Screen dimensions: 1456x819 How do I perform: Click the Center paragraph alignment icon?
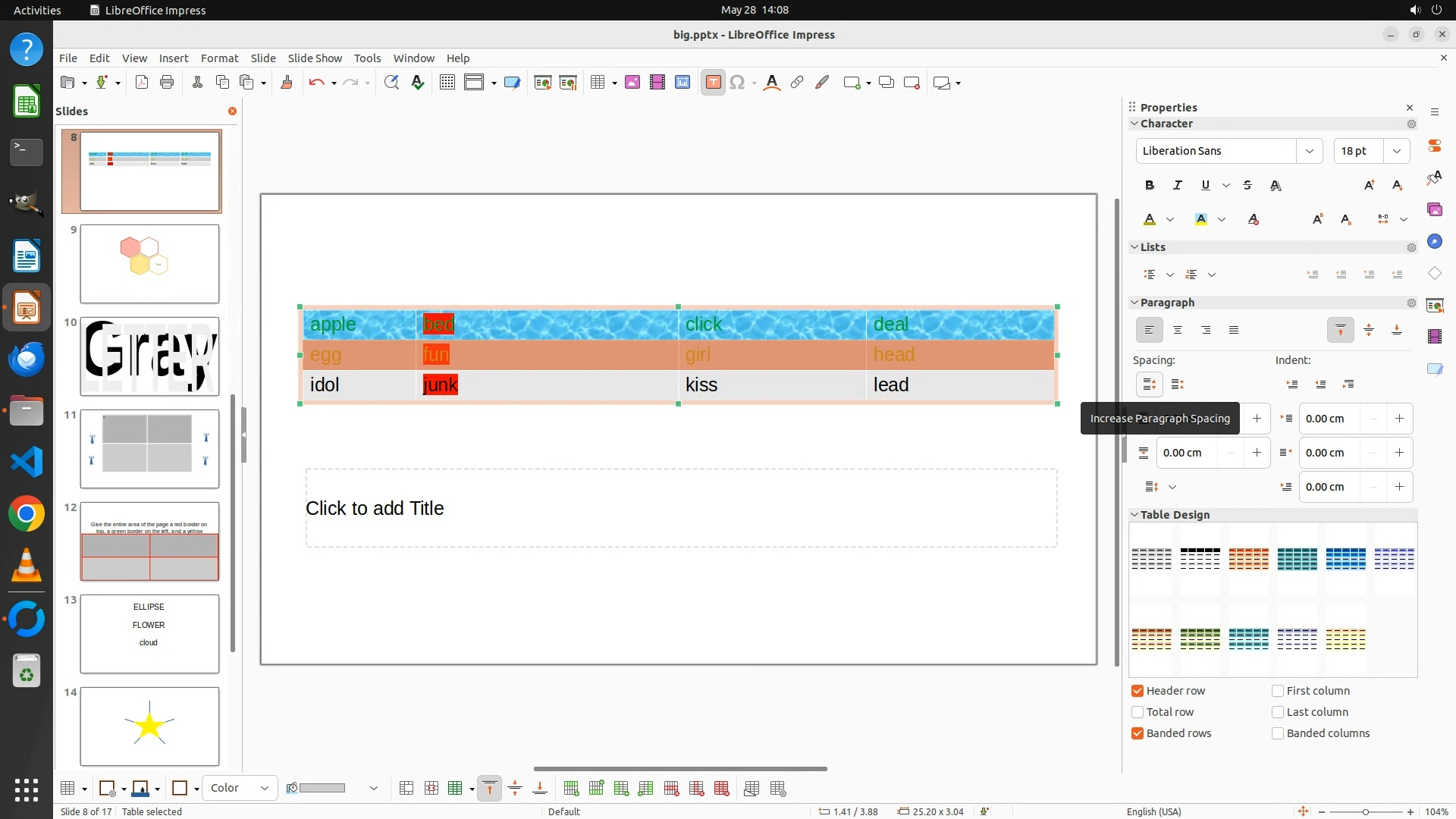point(1177,330)
